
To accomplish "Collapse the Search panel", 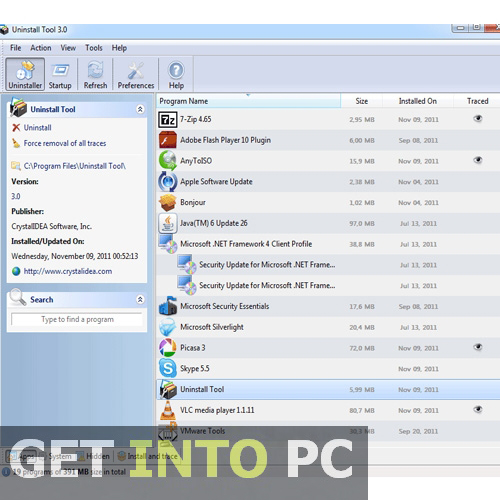I will 140,299.
